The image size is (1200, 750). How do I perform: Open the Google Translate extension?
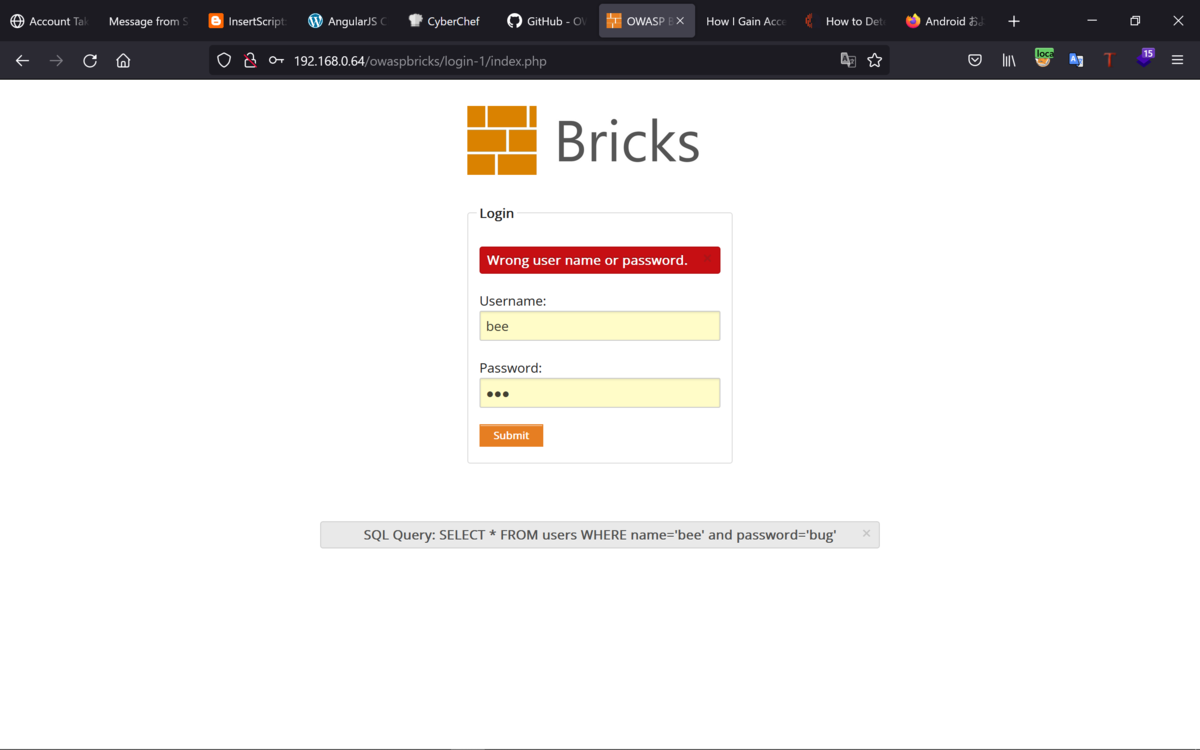(1076, 61)
